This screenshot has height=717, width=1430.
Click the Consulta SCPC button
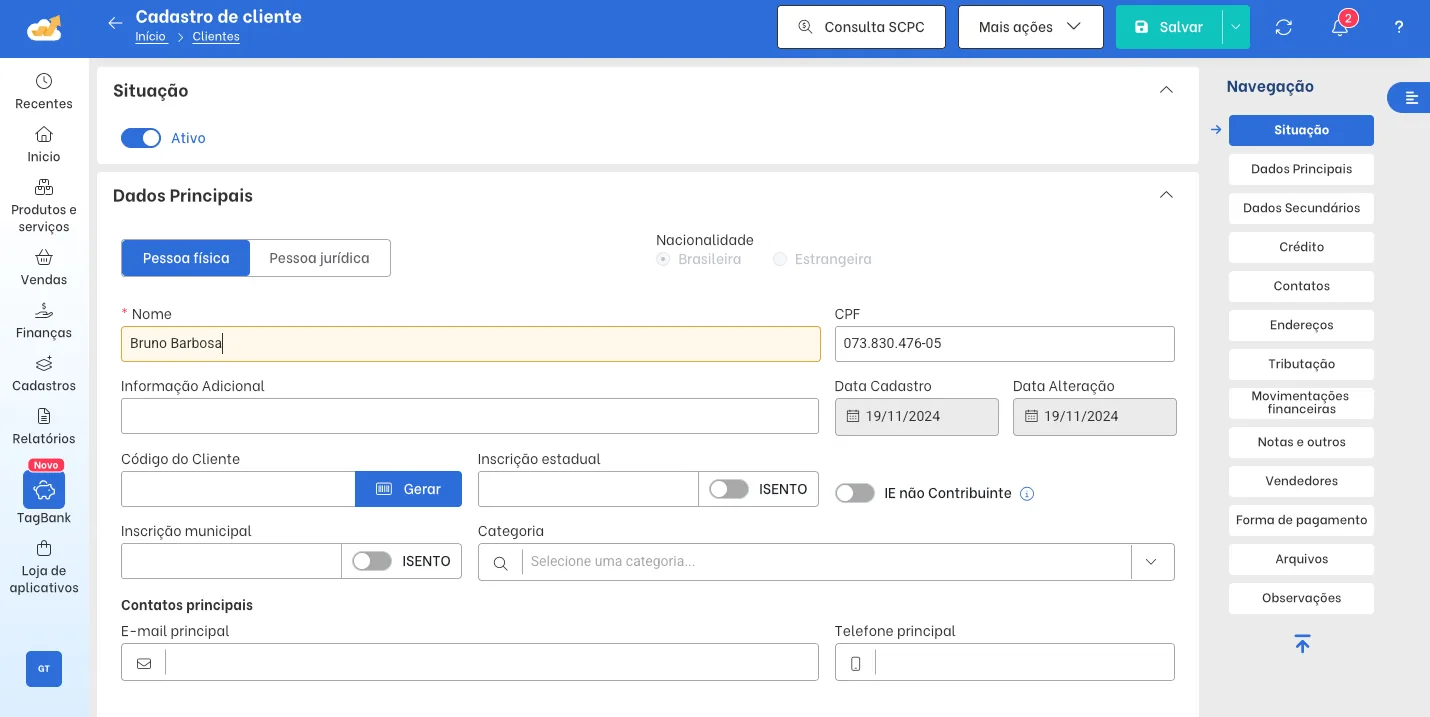861,27
